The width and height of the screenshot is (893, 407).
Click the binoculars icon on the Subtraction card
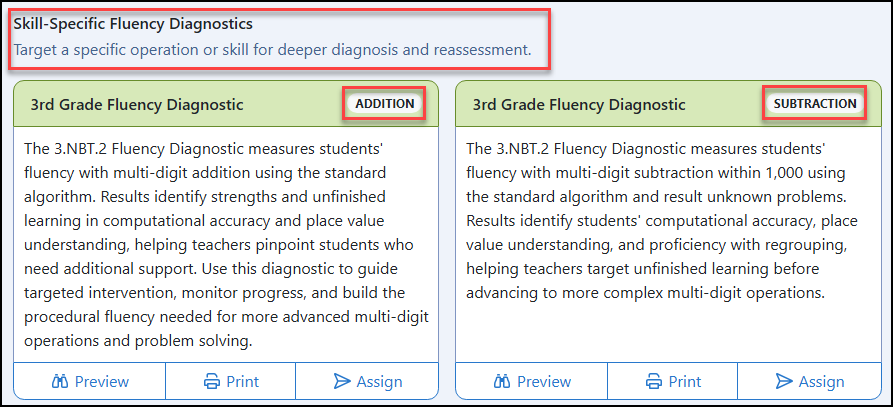(502, 381)
